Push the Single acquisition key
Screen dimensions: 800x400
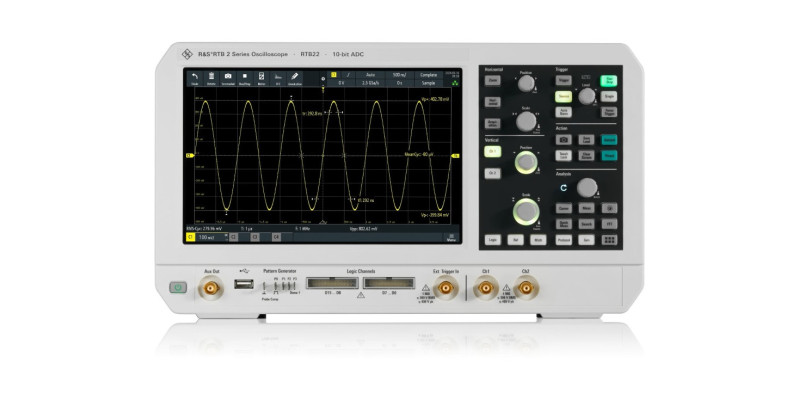[x=609, y=96]
